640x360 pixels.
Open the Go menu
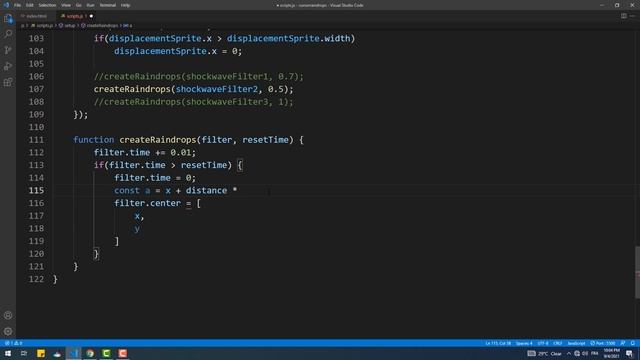pyautogui.click(x=78, y=5)
